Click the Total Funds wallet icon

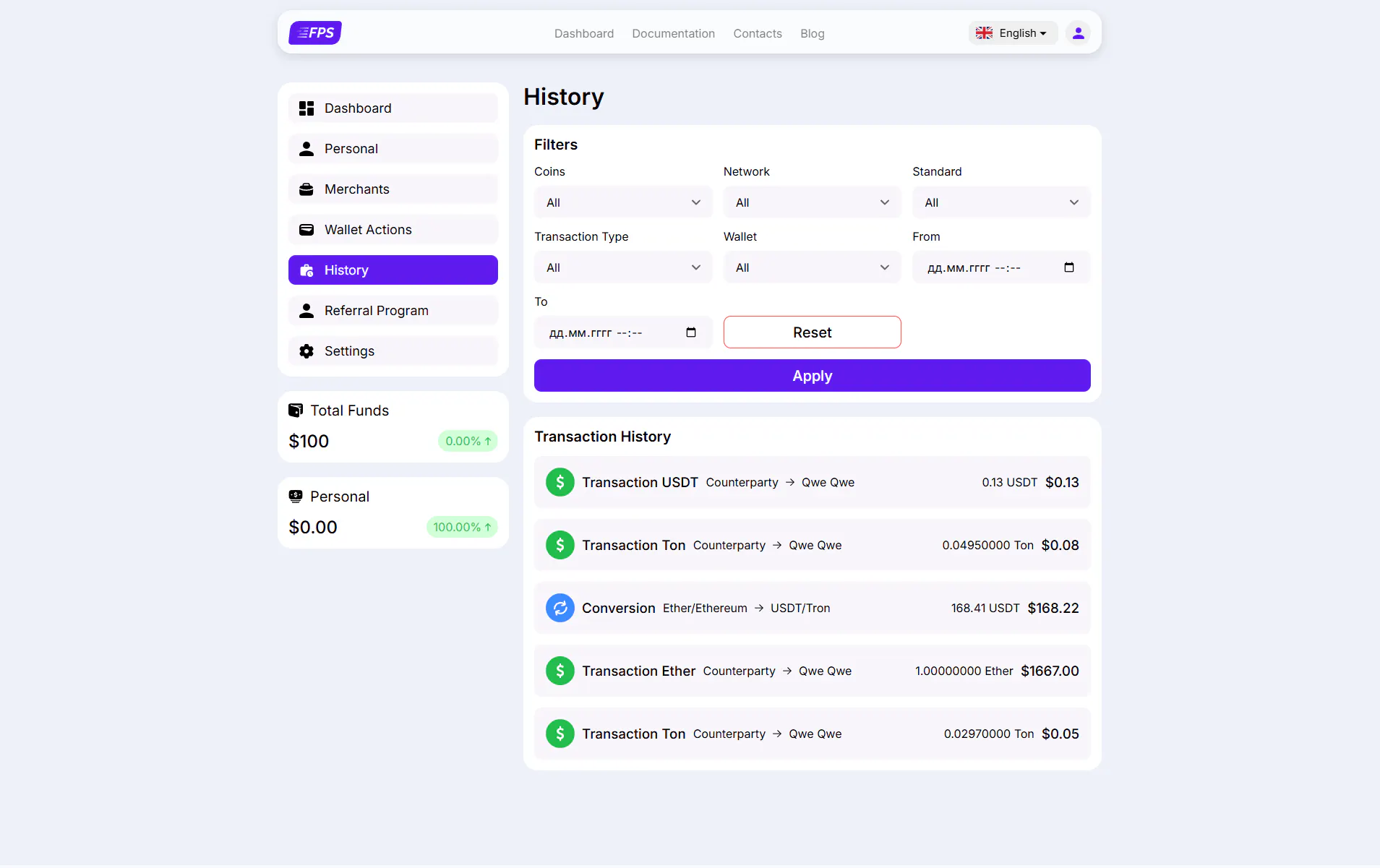point(296,411)
